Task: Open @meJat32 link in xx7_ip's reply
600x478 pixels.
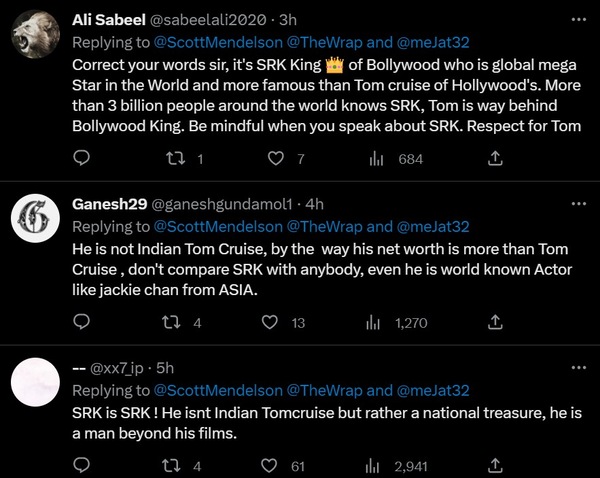Action: pyautogui.click(x=432, y=390)
